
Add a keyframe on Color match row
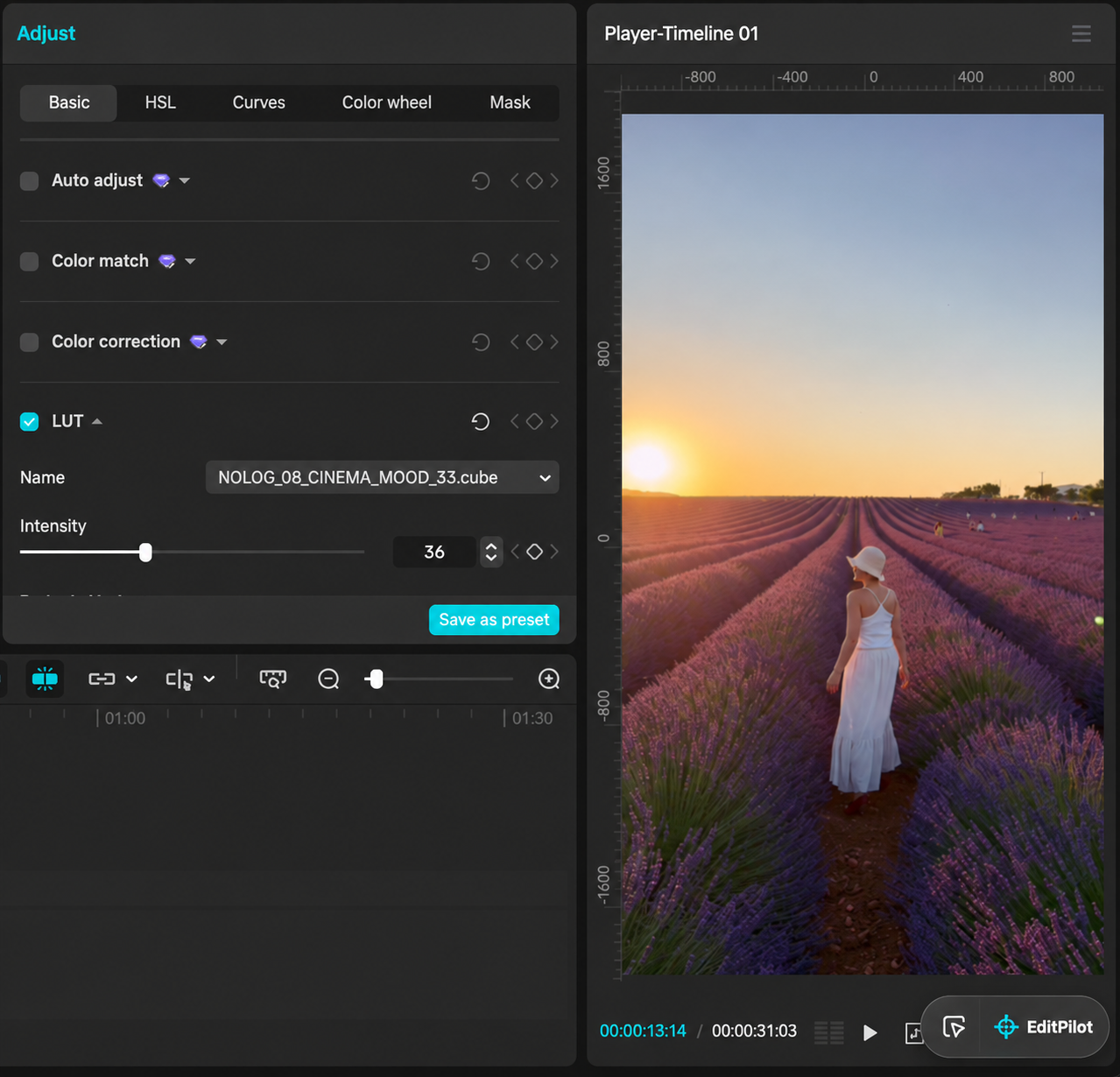(x=534, y=261)
